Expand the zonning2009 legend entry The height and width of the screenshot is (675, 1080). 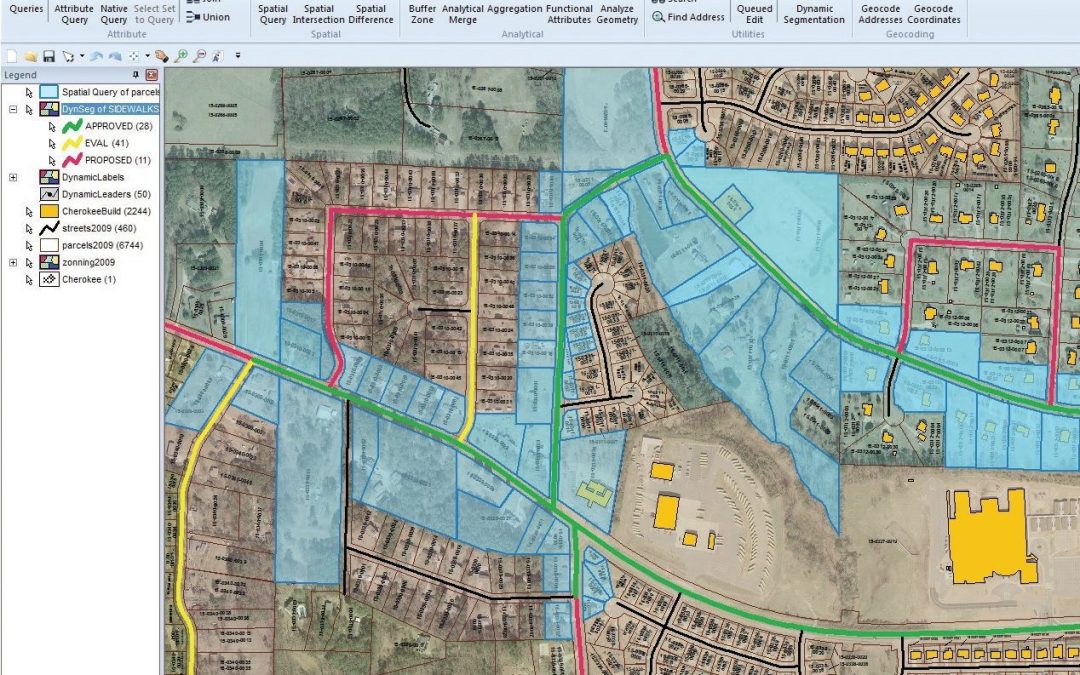pyautogui.click(x=13, y=263)
